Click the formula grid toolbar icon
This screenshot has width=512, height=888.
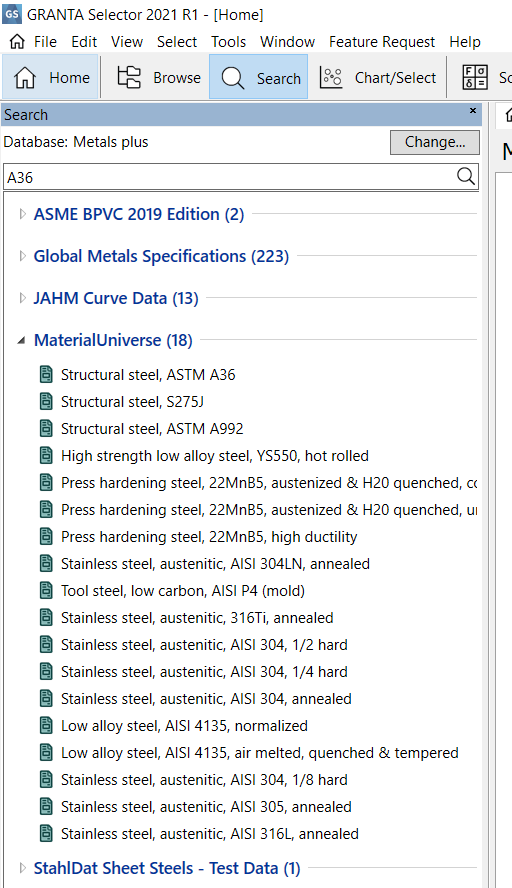click(475, 78)
